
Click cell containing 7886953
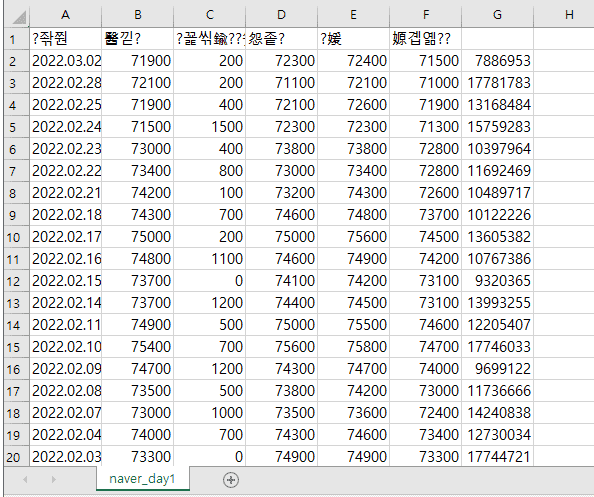pos(497,61)
